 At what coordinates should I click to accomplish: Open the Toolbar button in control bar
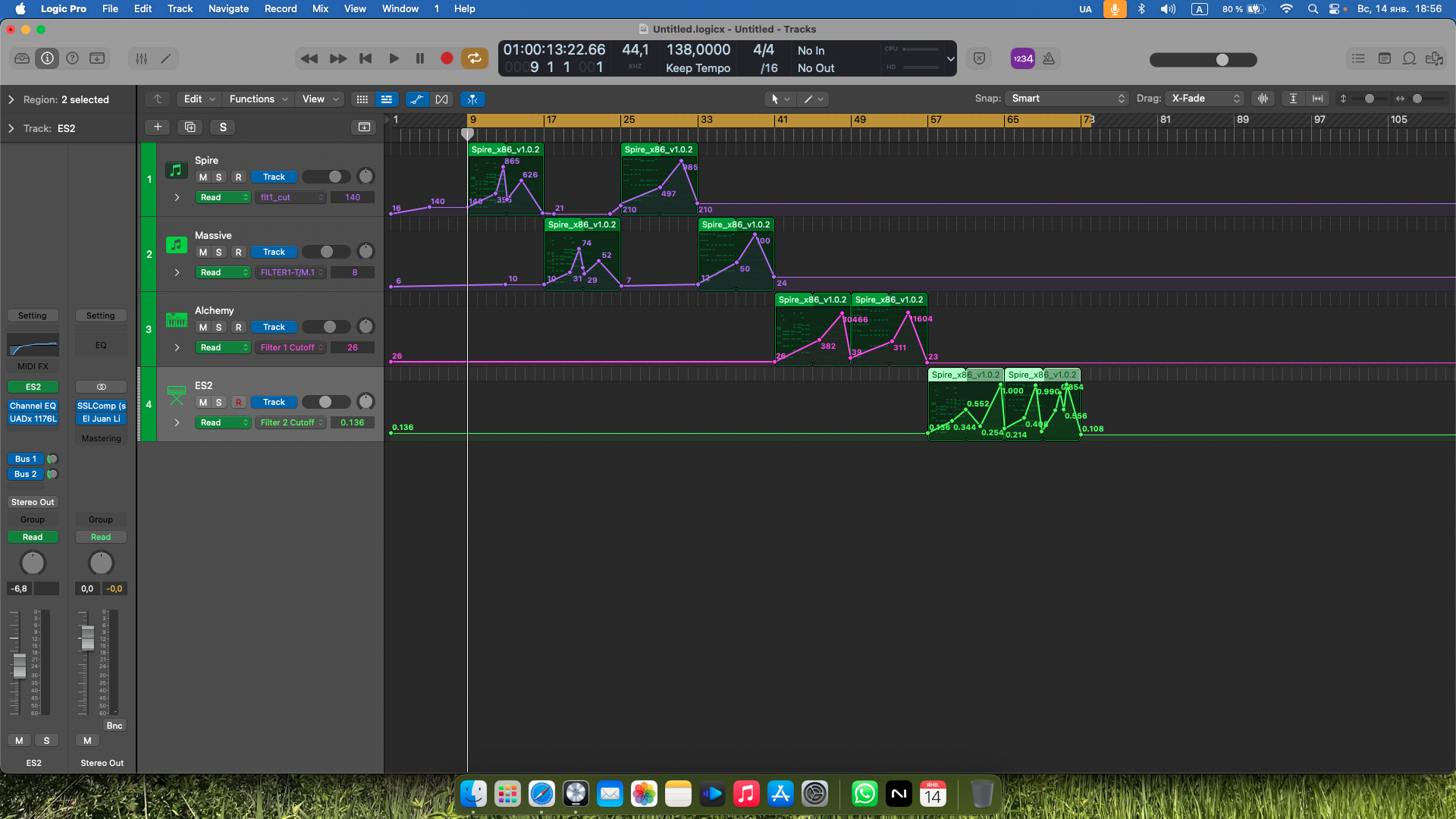point(97,58)
